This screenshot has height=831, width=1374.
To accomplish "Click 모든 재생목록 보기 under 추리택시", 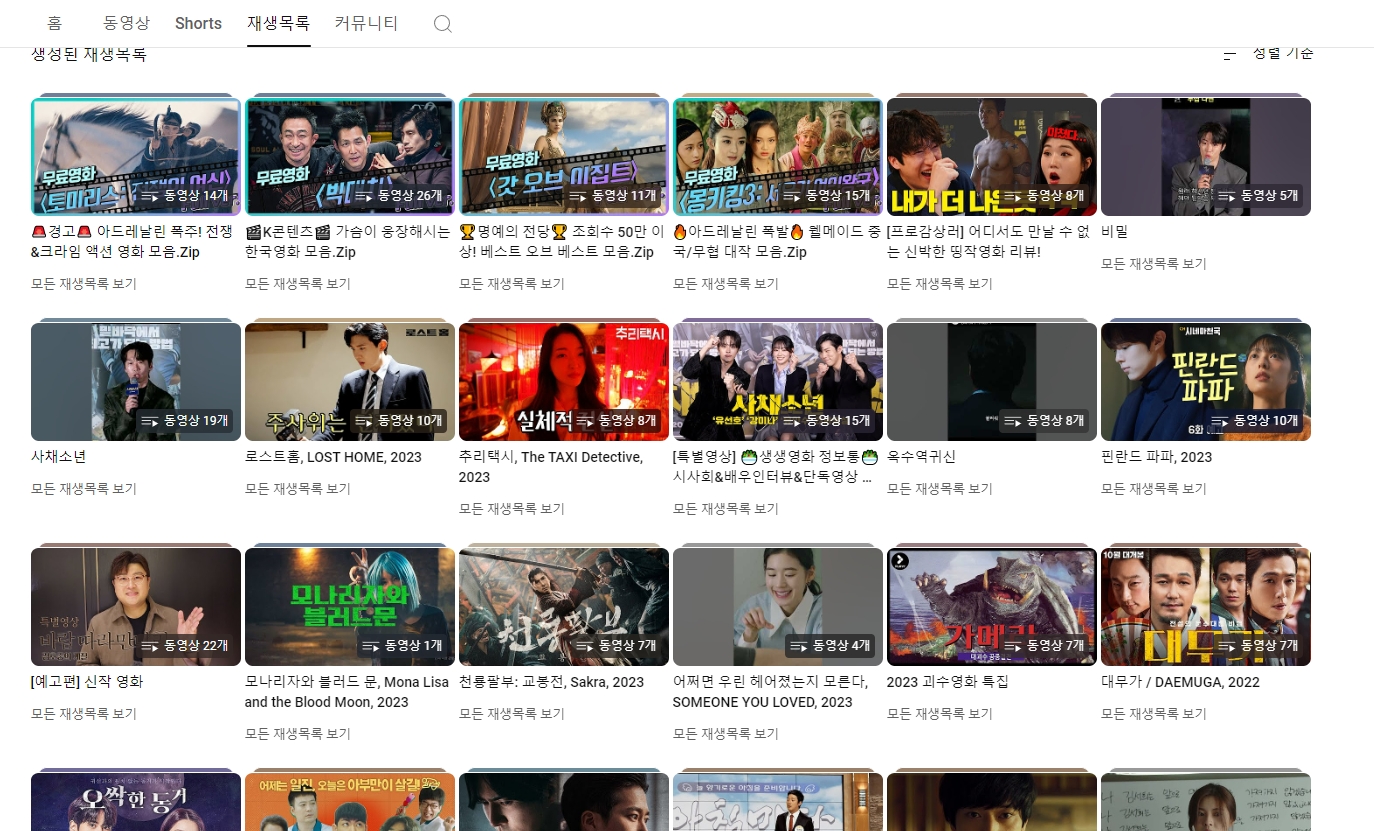I will tap(512, 509).
